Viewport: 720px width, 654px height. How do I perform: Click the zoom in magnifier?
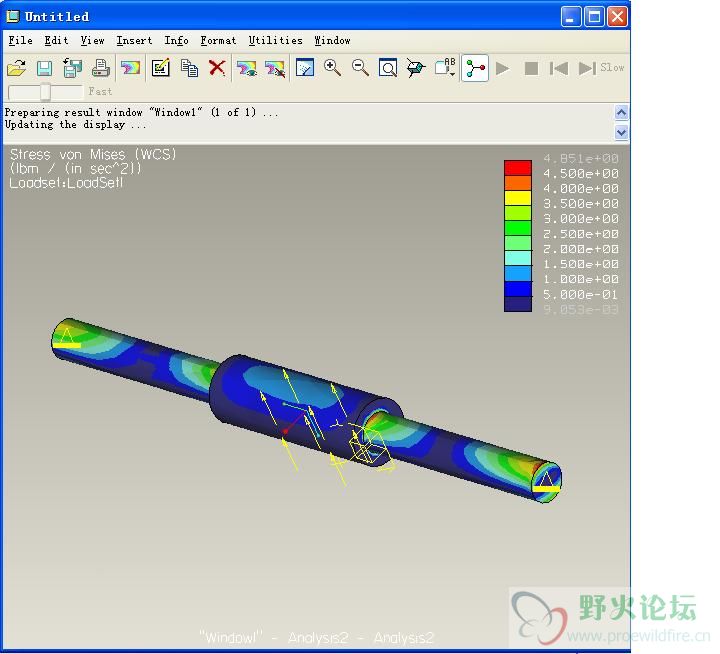332,68
